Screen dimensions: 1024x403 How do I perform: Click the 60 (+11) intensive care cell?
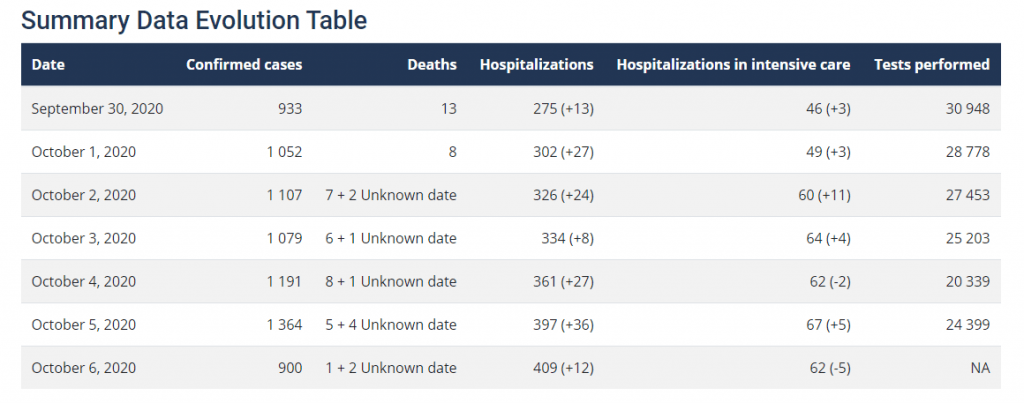coord(824,195)
